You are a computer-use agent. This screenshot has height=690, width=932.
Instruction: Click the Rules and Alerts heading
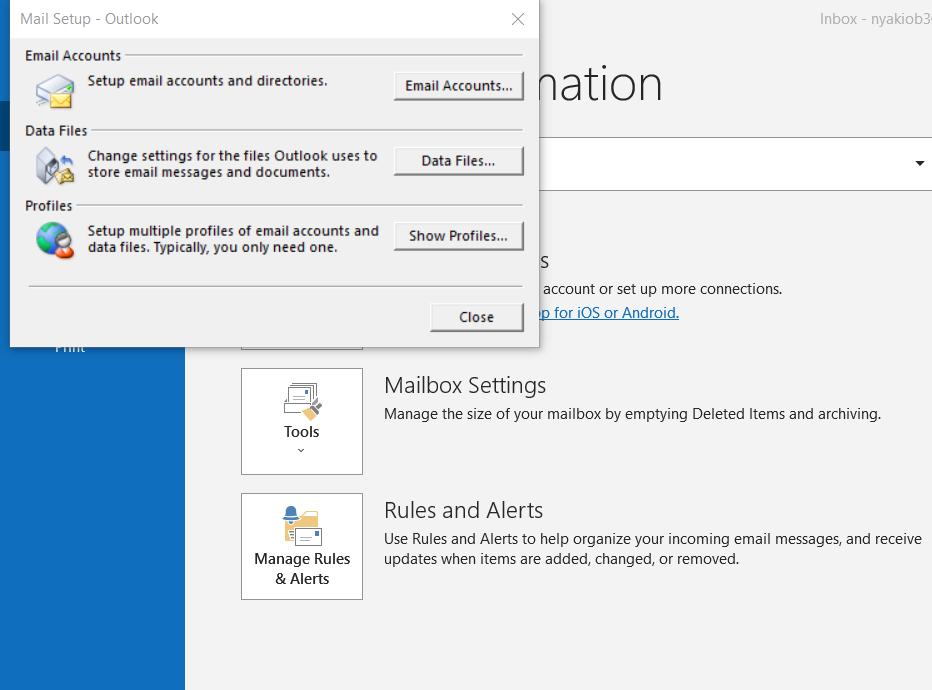463,510
